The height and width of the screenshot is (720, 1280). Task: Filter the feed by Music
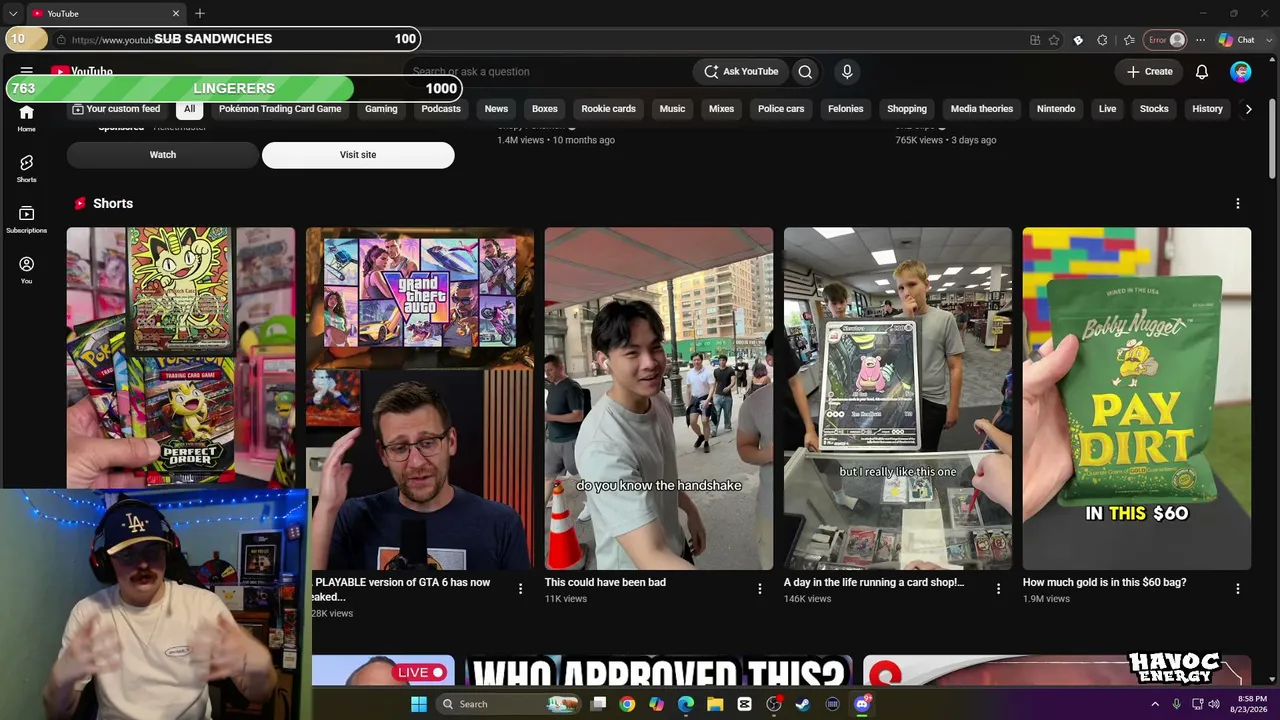click(x=672, y=109)
